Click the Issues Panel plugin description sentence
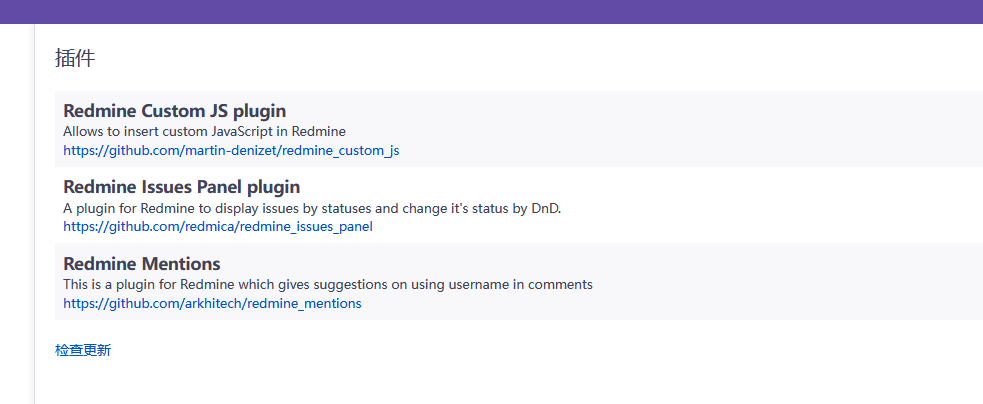The width and height of the screenshot is (983, 404). click(x=312, y=208)
